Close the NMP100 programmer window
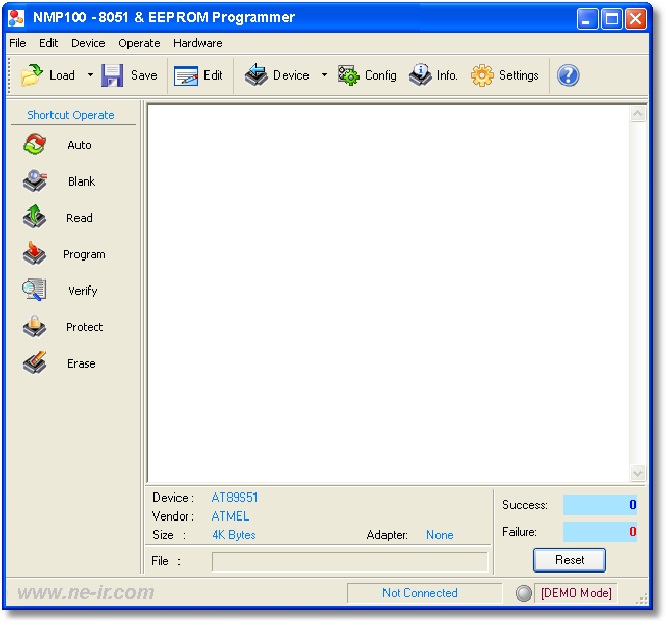668x625 pixels. tap(636, 19)
